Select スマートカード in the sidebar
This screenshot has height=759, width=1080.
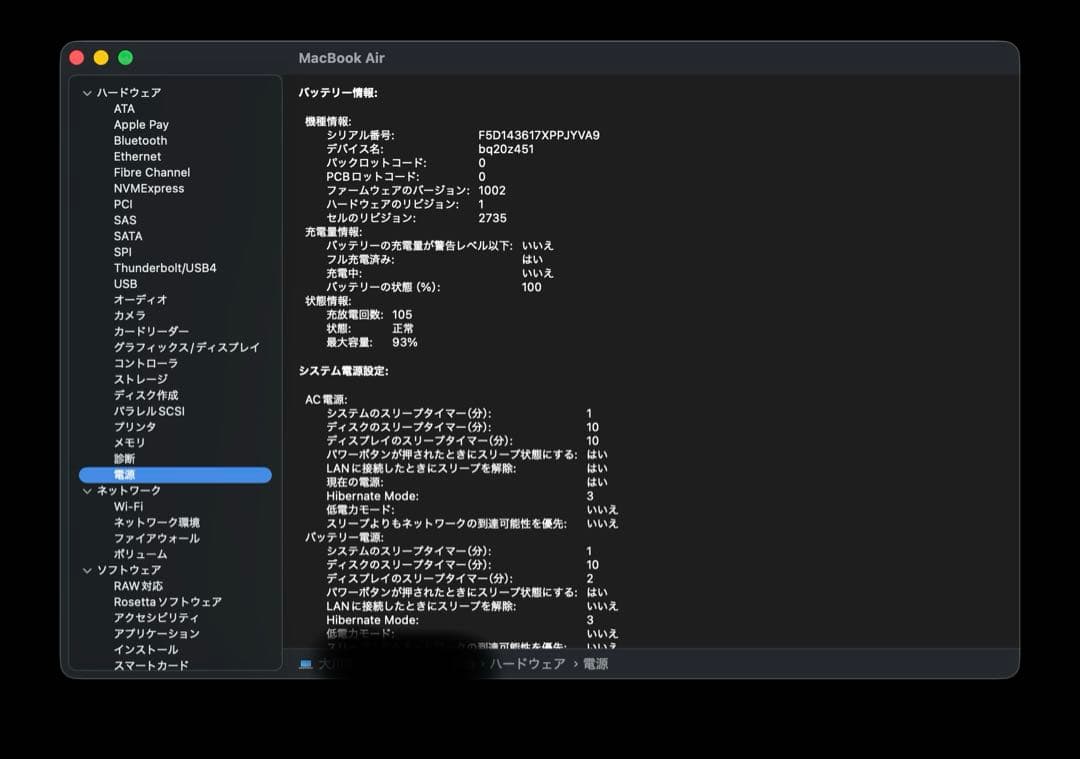[151, 665]
